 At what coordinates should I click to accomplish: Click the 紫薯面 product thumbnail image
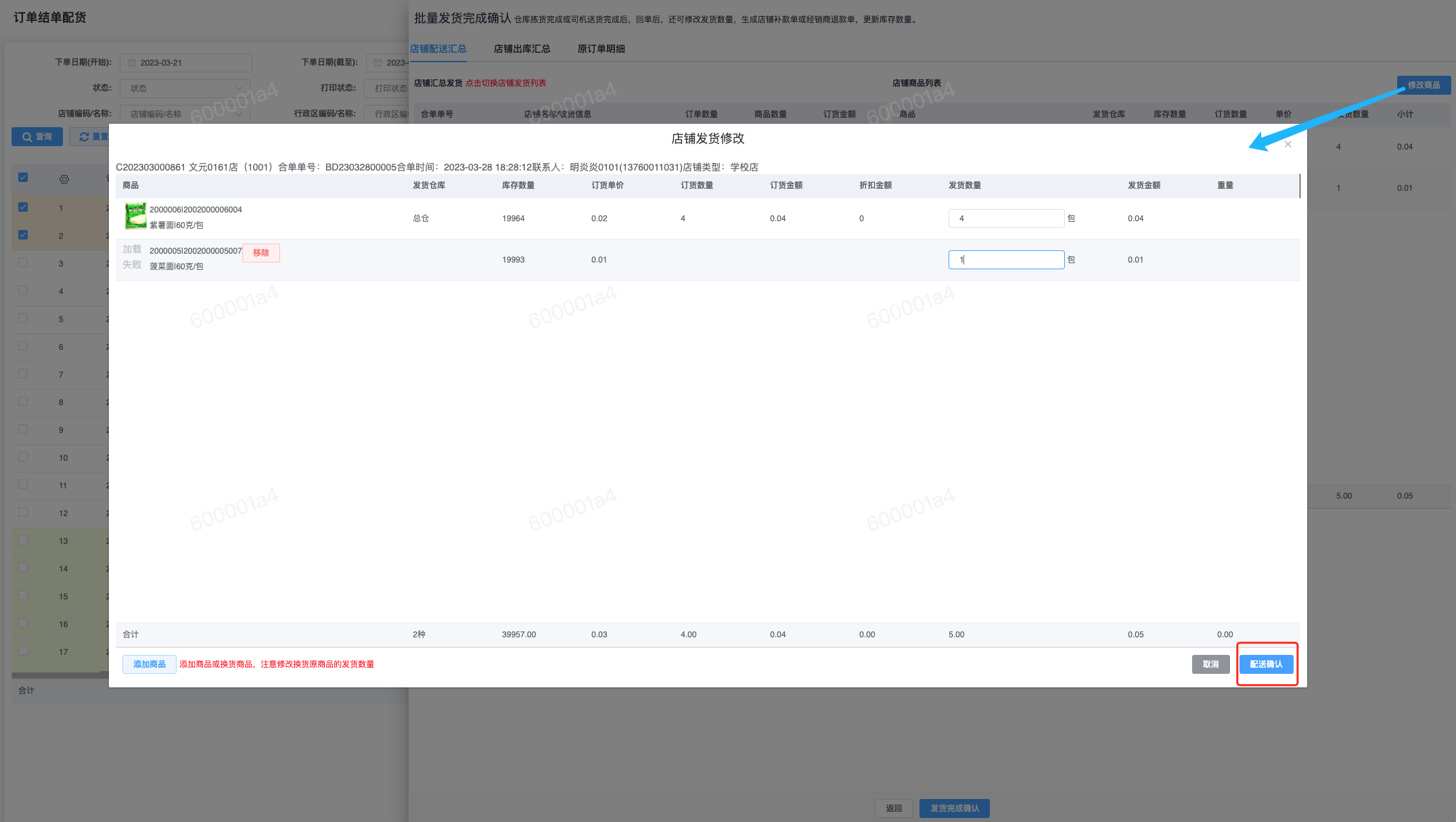135,216
